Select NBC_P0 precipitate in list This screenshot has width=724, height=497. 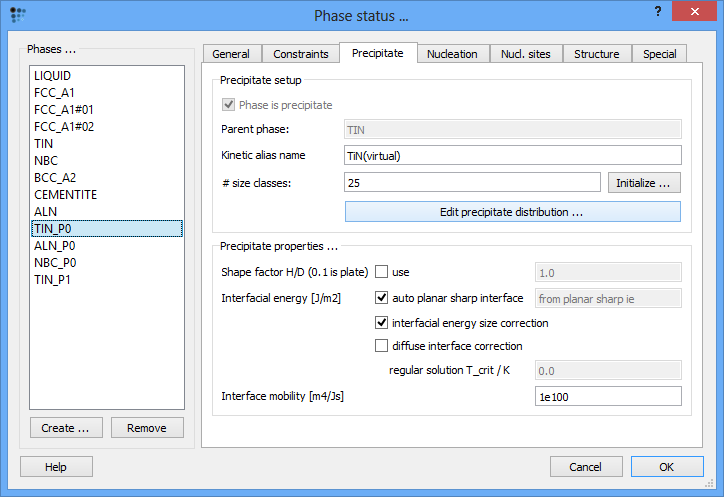click(107, 263)
